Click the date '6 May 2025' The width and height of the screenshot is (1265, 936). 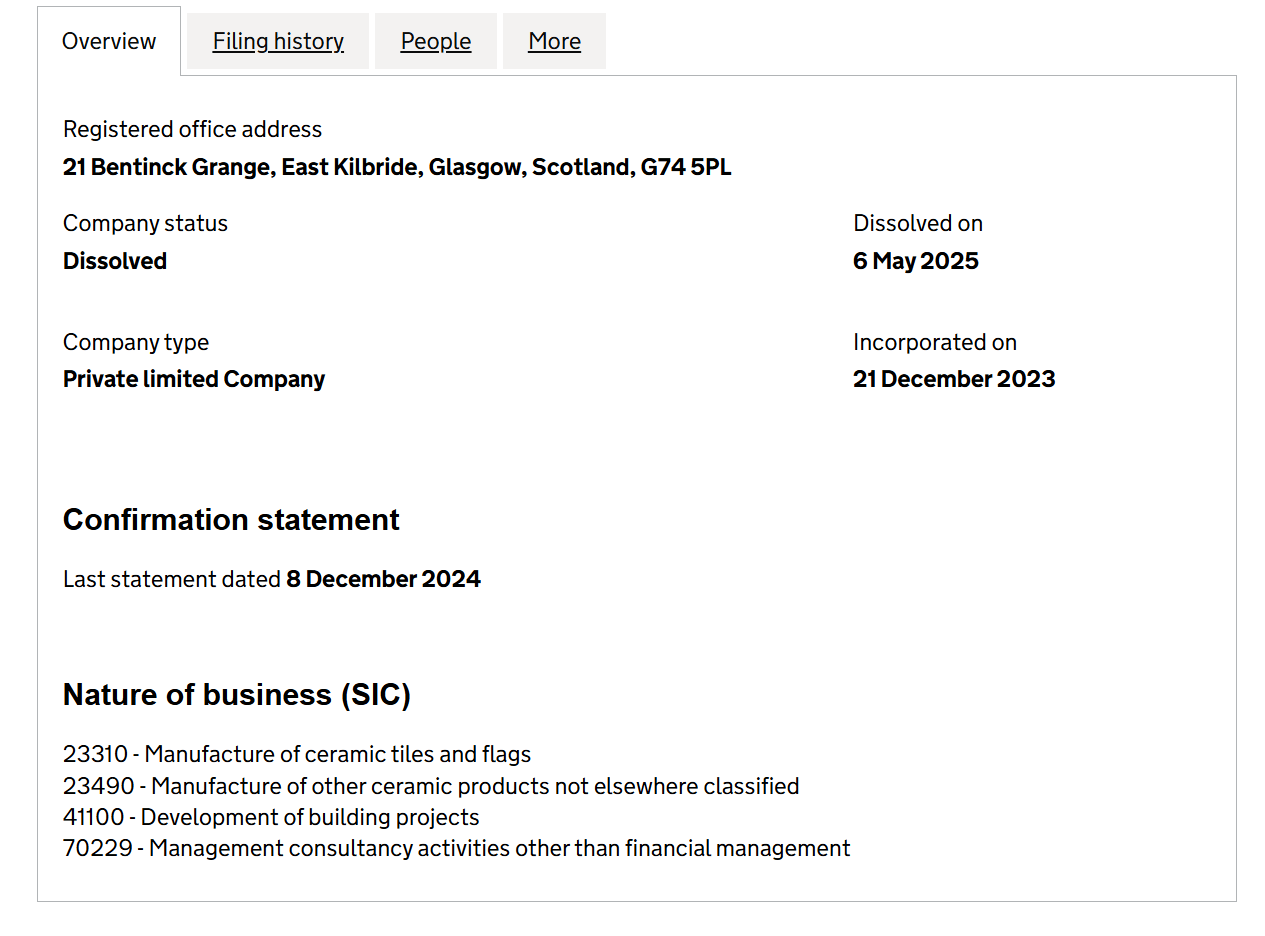tap(916, 261)
